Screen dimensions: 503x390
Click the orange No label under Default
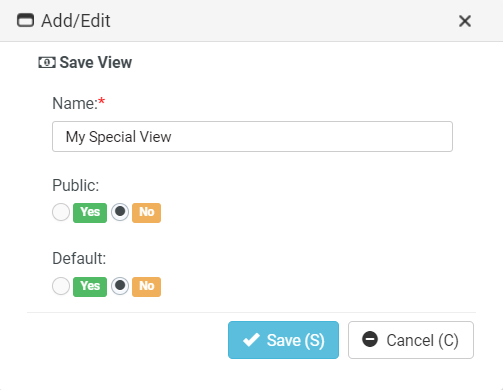[x=146, y=287]
